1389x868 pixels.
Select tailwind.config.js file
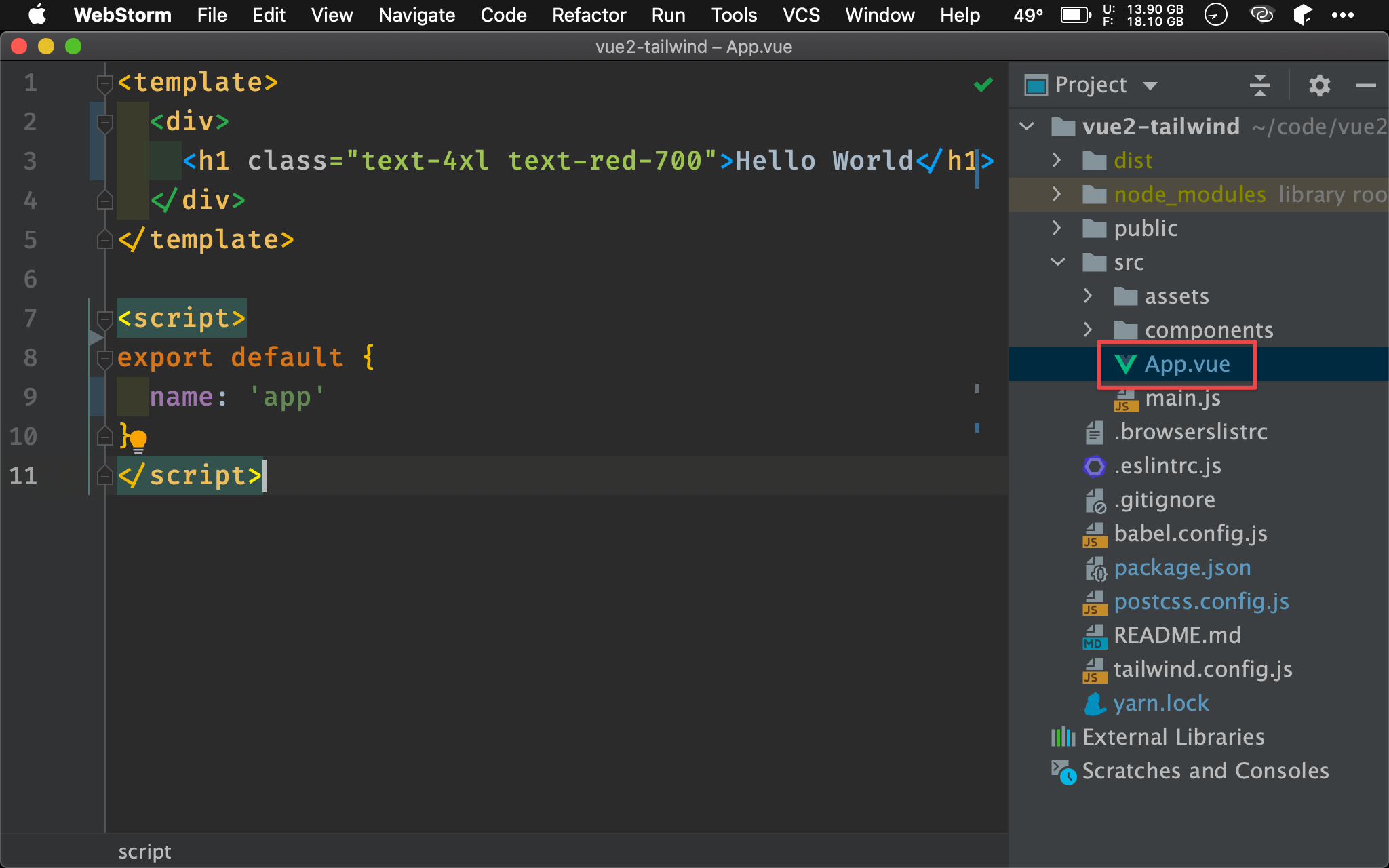tap(1203, 669)
